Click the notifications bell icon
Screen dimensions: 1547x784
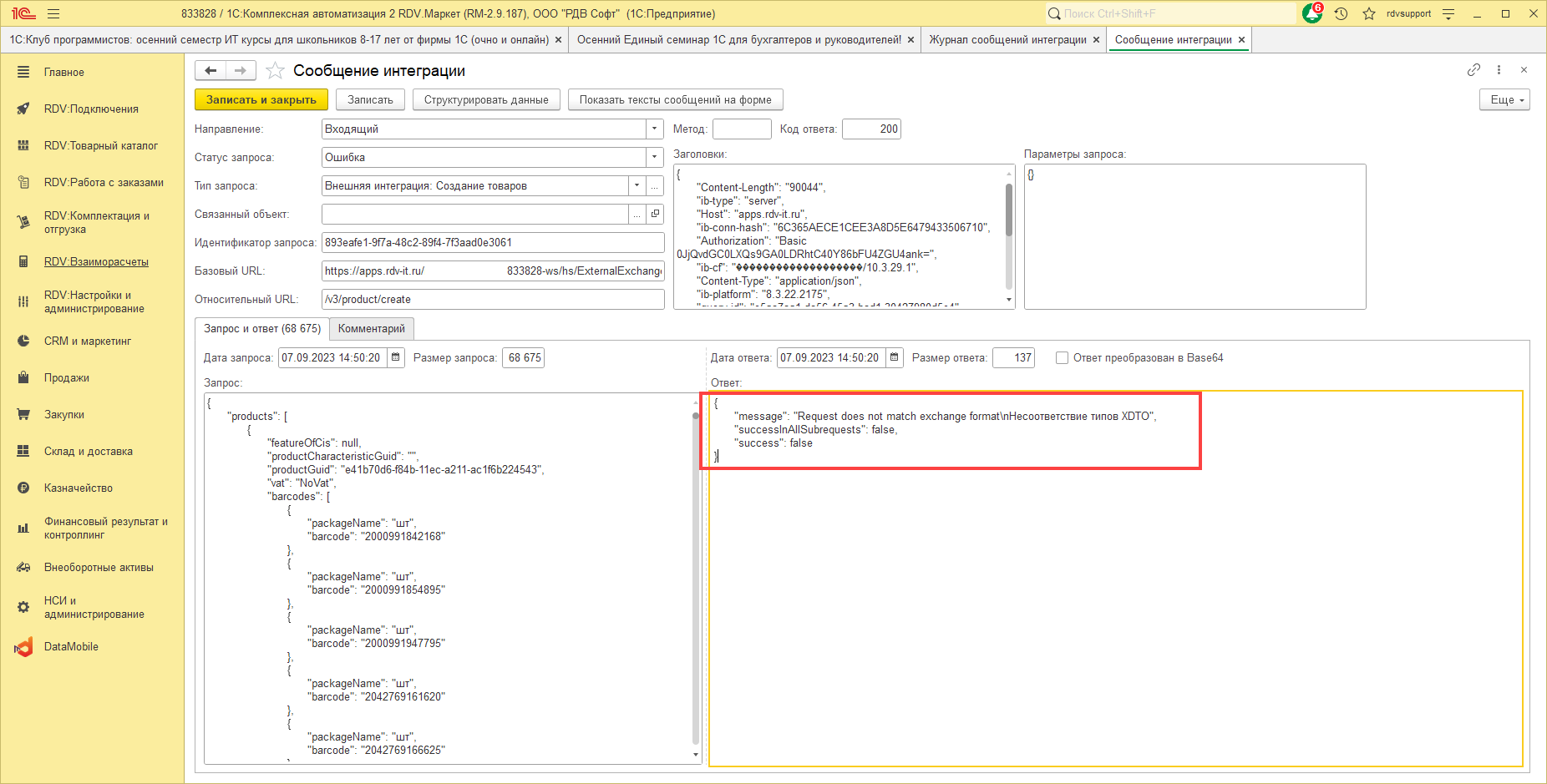[1311, 14]
